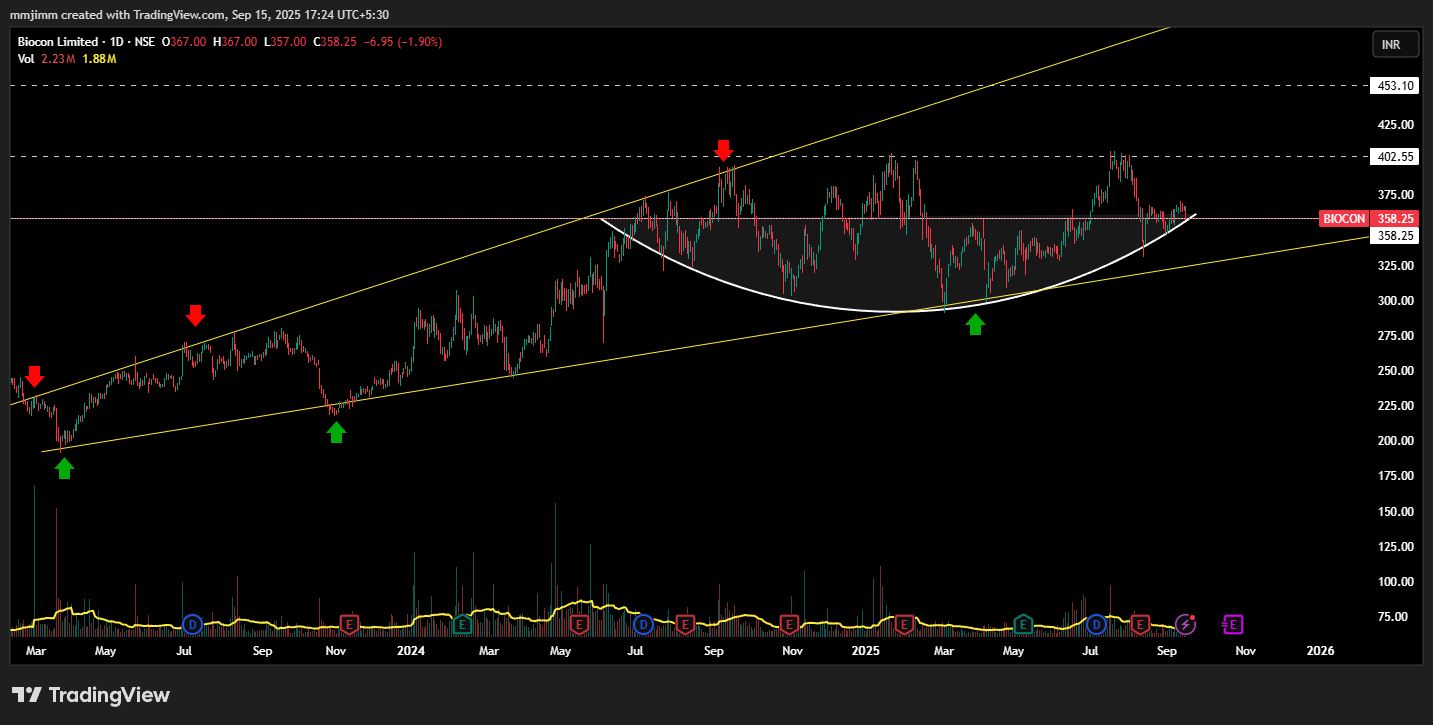
Task: Click the dividend marker at July 2024
Action: point(643,624)
